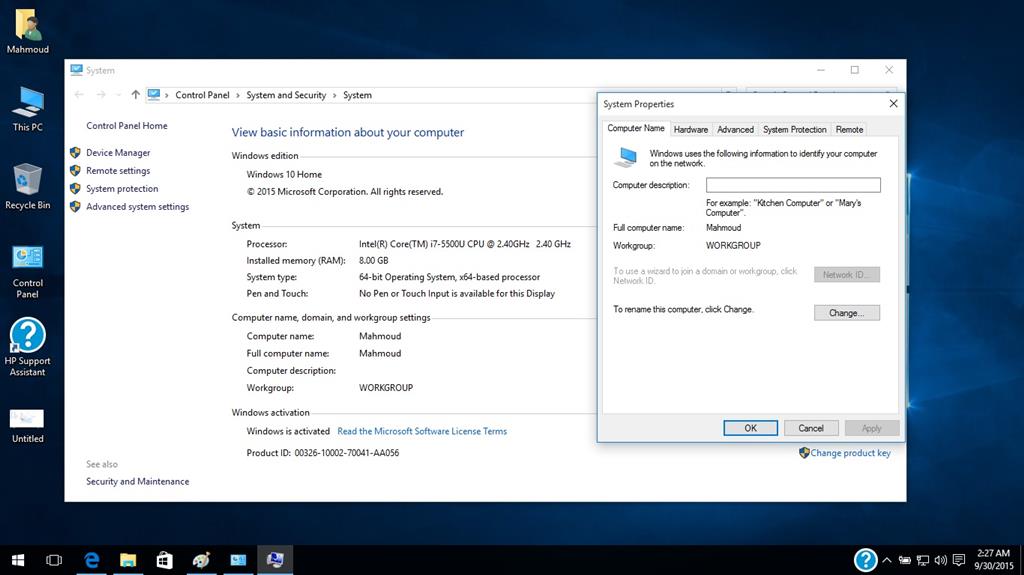Minimize the System window
The width and height of the screenshot is (1024, 575).
[x=821, y=70]
